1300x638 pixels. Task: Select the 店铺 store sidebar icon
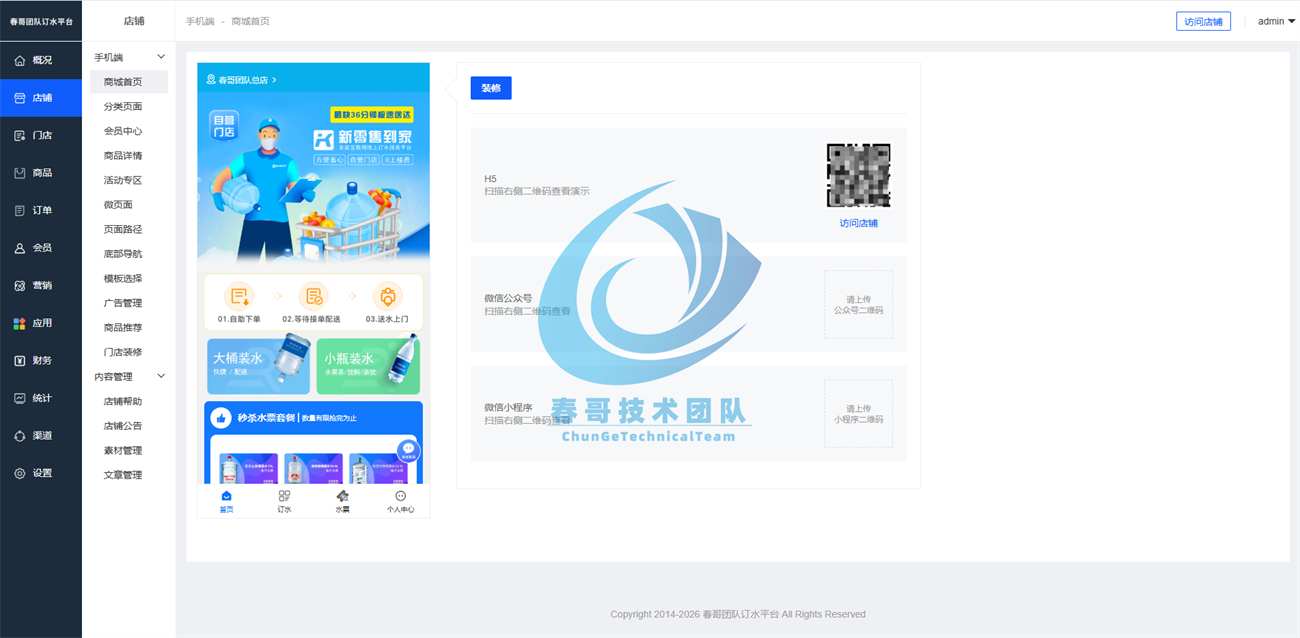pyautogui.click(x=20, y=98)
